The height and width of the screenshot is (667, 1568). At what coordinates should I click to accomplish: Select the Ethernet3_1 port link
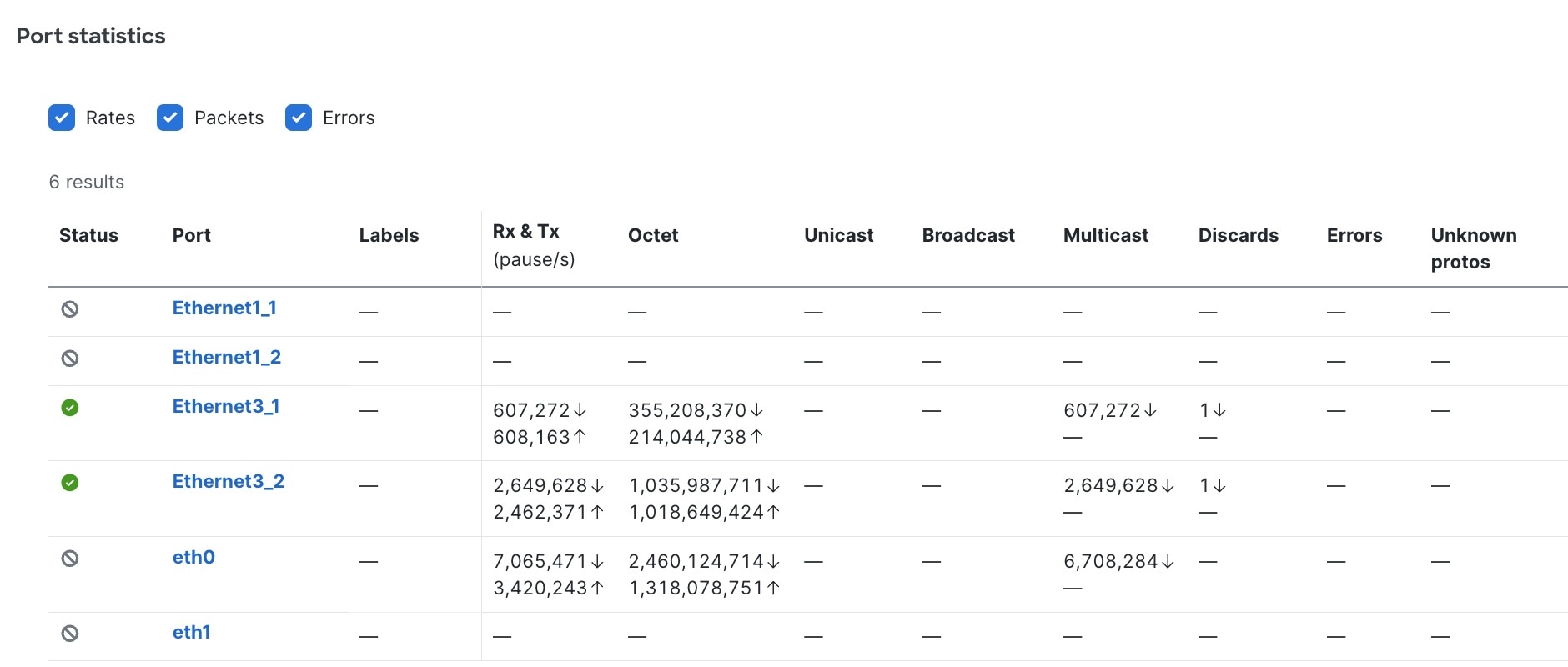click(226, 406)
